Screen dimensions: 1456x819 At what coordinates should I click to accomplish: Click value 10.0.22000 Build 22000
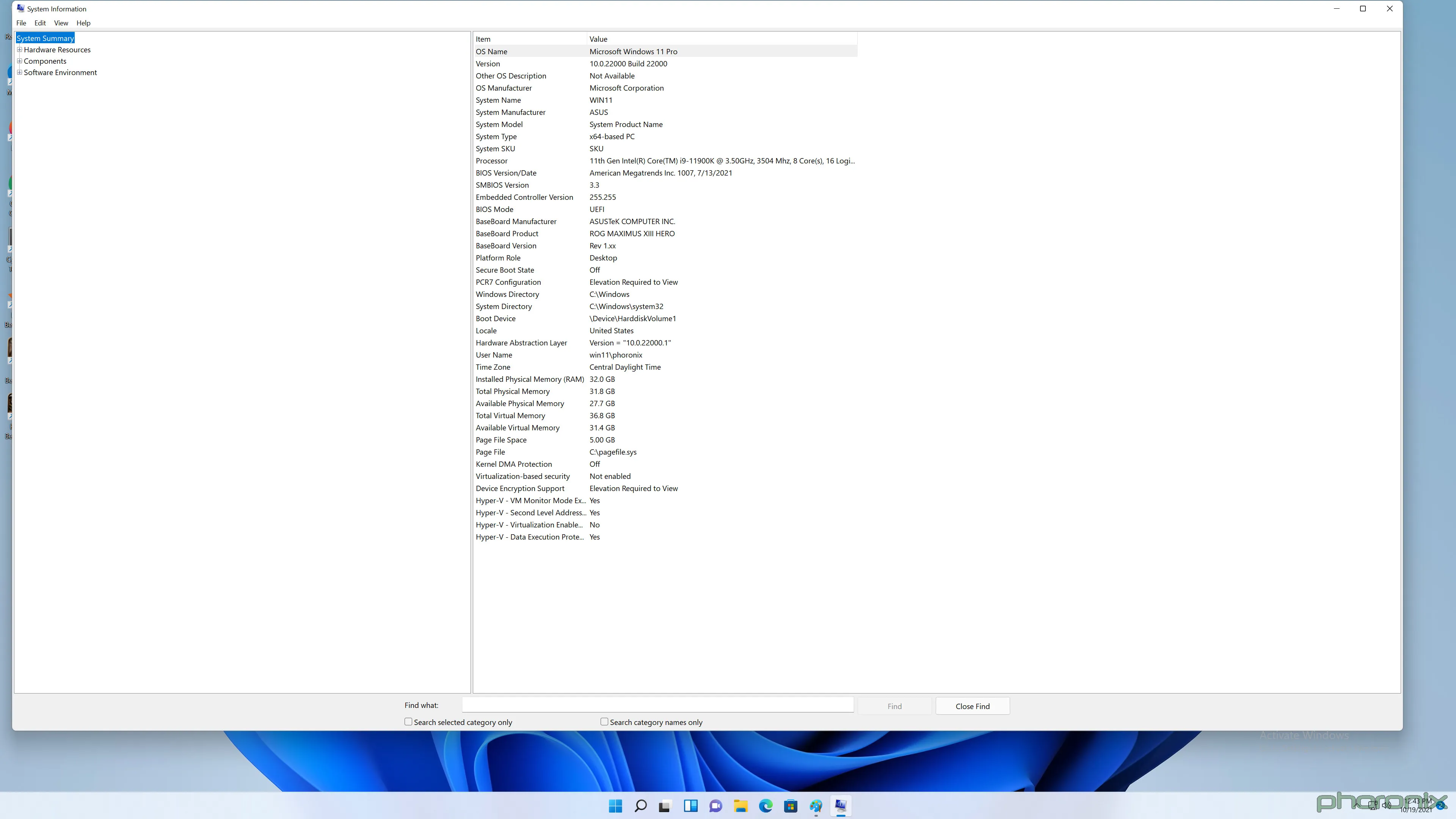coord(629,64)
